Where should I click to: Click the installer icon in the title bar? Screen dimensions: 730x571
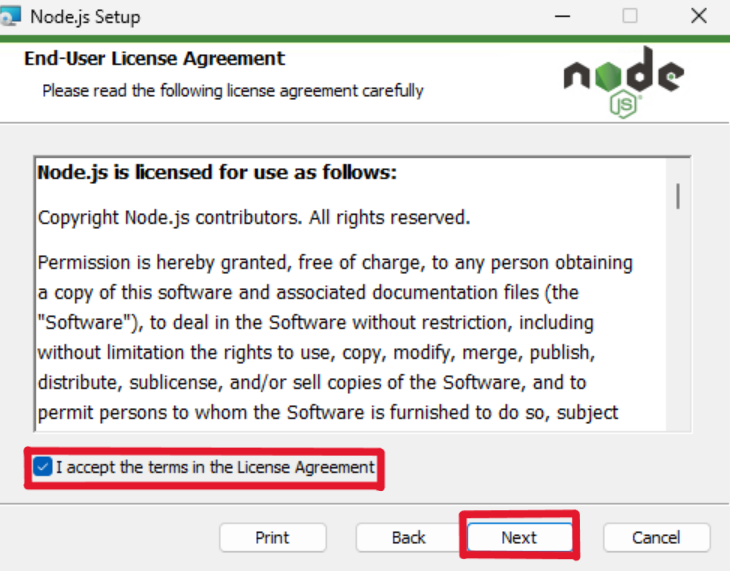click(10, 16)
